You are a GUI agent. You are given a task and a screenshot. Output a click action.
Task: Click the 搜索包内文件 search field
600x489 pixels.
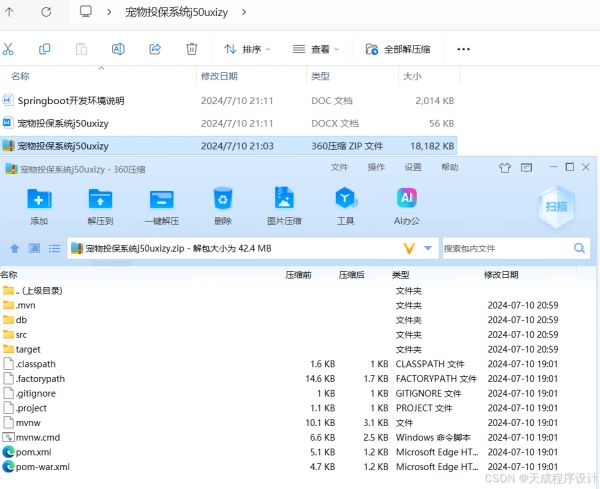tap(507, 248)
